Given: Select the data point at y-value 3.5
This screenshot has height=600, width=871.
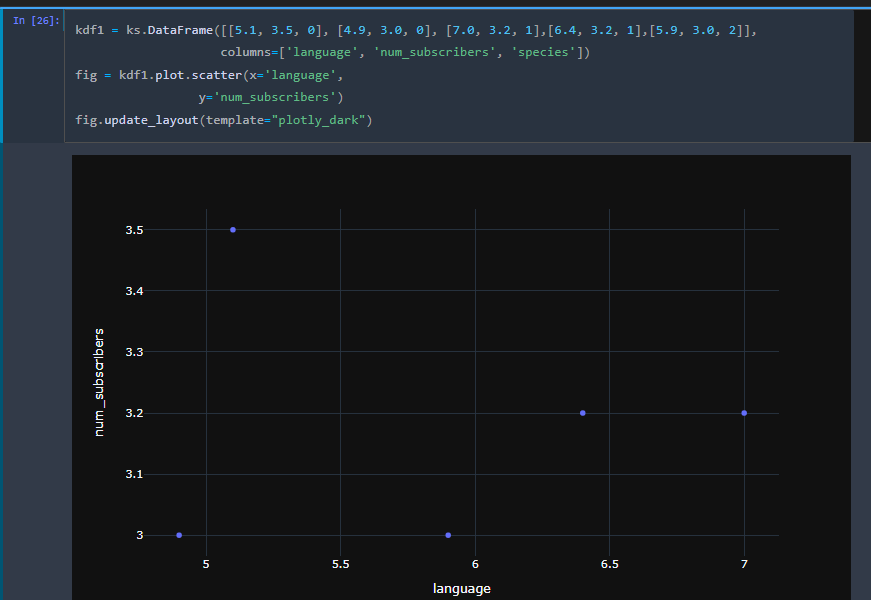Looking at the screenshot, I should [232, 229].
